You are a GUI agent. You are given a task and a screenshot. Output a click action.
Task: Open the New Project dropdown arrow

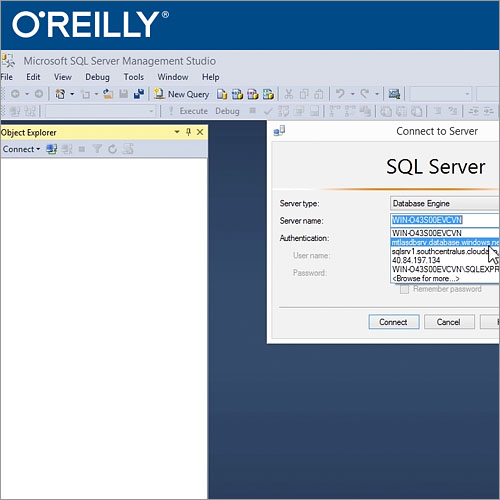pos(72,94)
